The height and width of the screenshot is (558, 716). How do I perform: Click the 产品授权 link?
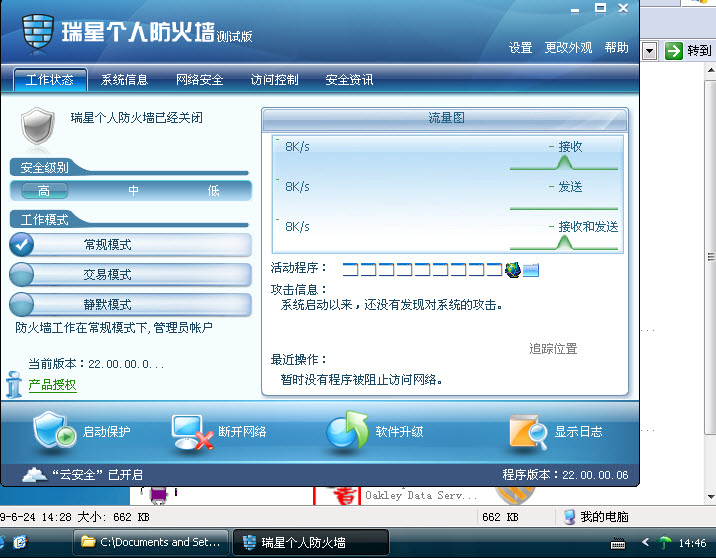pyautogui.click(x=52, y=385)
